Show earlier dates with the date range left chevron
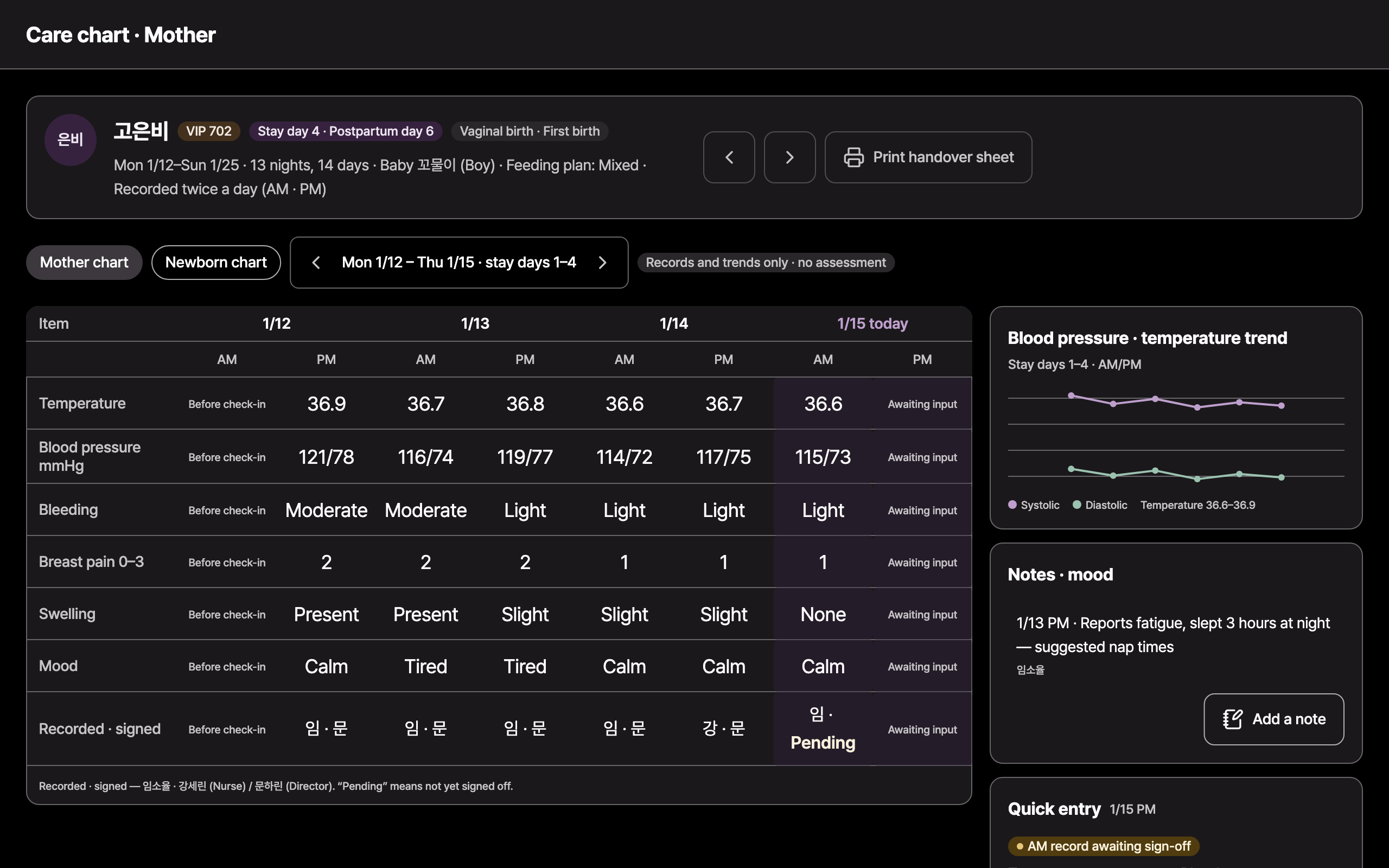Image resolution: width=1389 pixels, height=868 pixels. [316, 263]
